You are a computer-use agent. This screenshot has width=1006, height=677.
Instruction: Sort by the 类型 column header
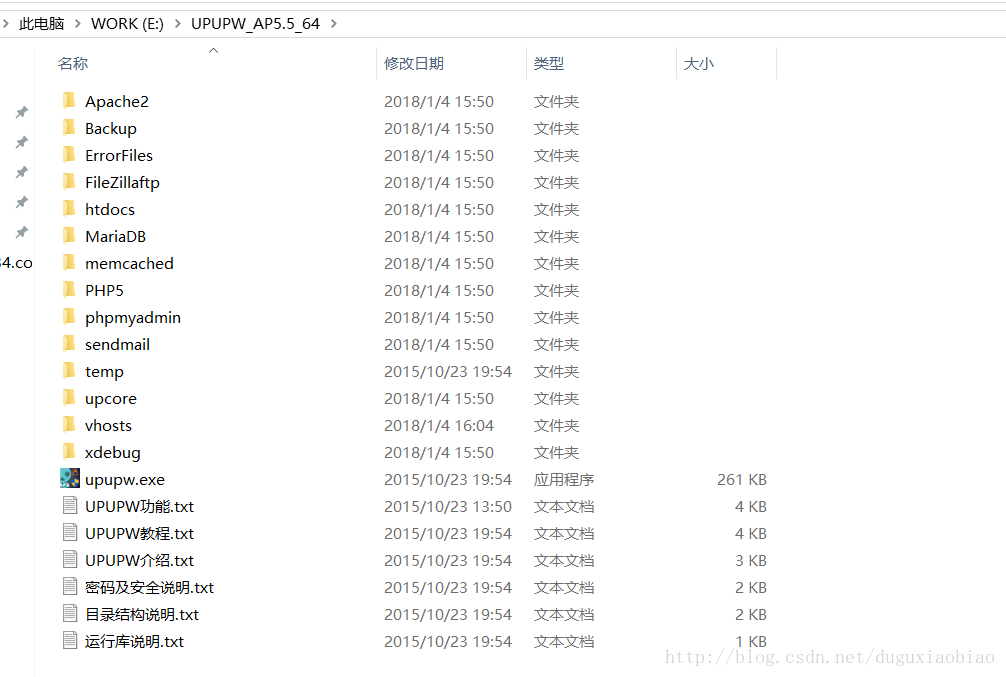(549, 64)
